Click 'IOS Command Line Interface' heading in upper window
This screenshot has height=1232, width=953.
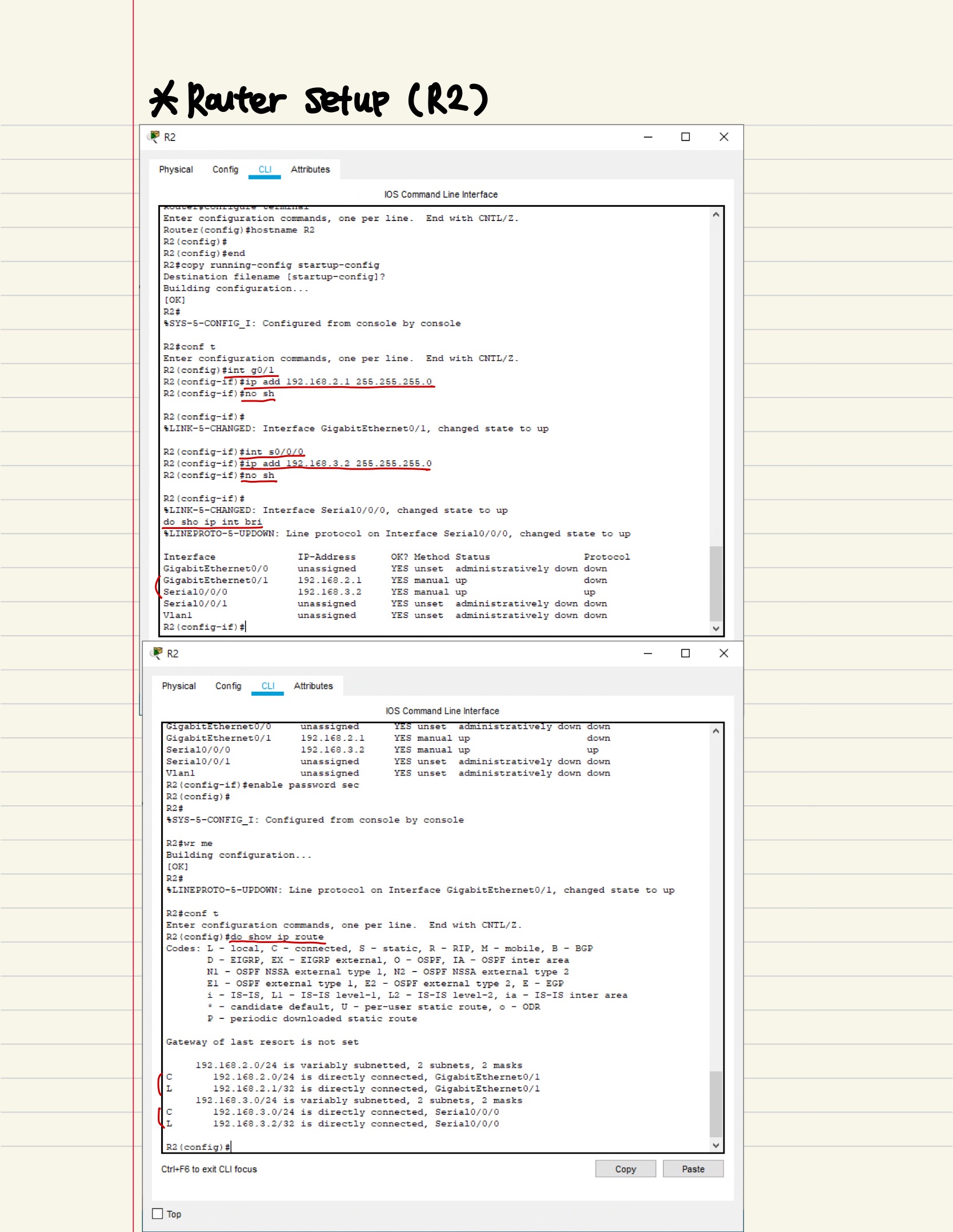[441, 195]
